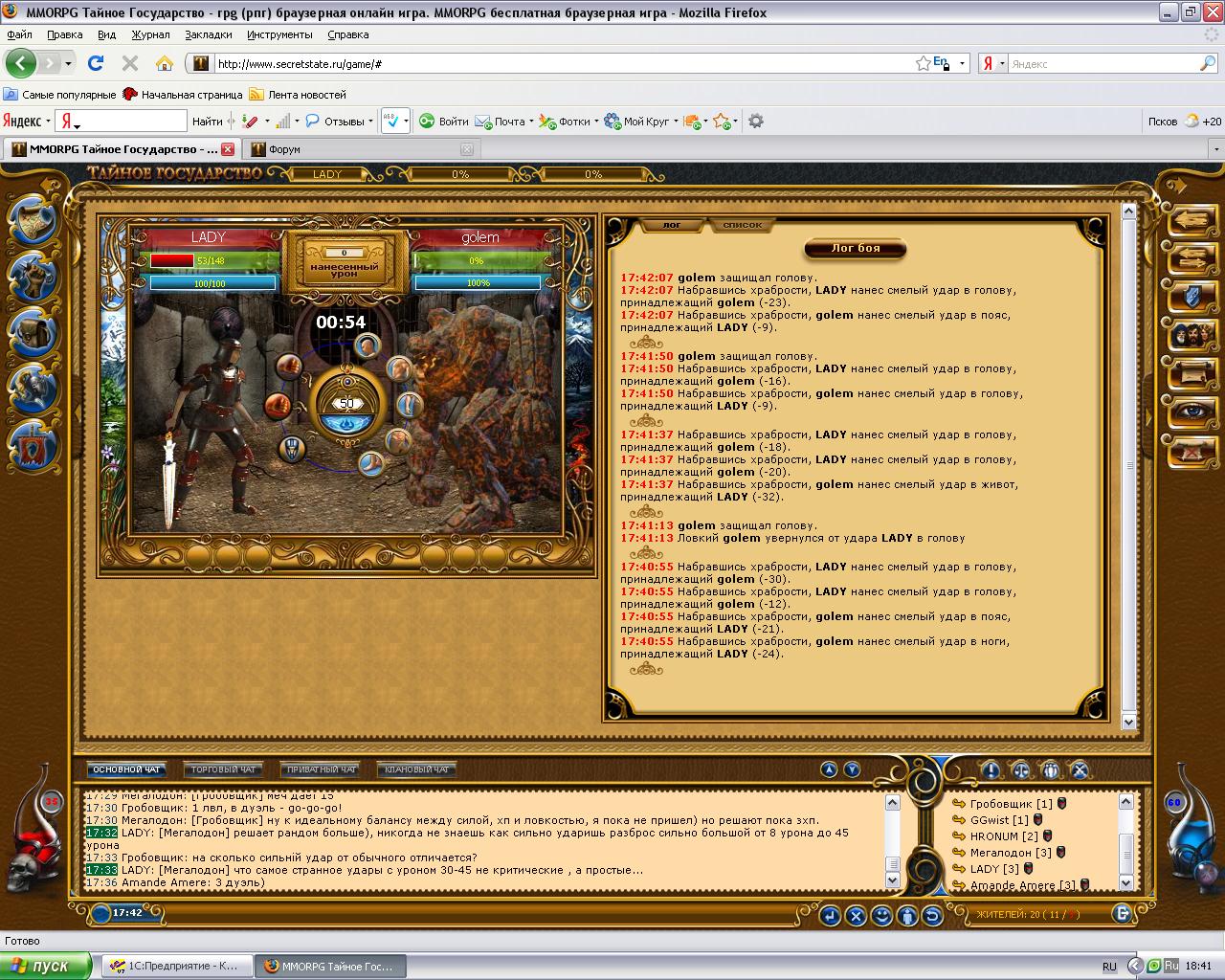Screen dimensions: 1225x980
Task: Click the shield icon in right sidebar
Action: click(x=1192, y=298)
